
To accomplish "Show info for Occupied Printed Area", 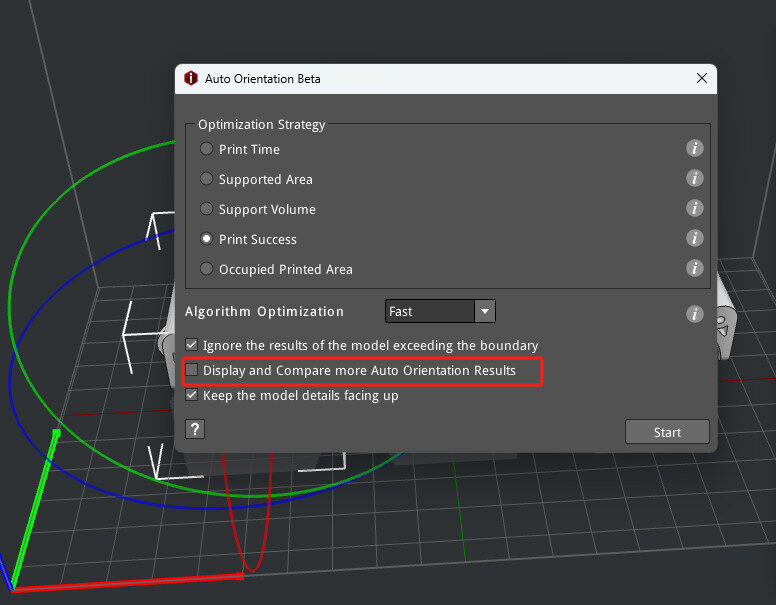I will pyautogui.click(x=694, y=268).
